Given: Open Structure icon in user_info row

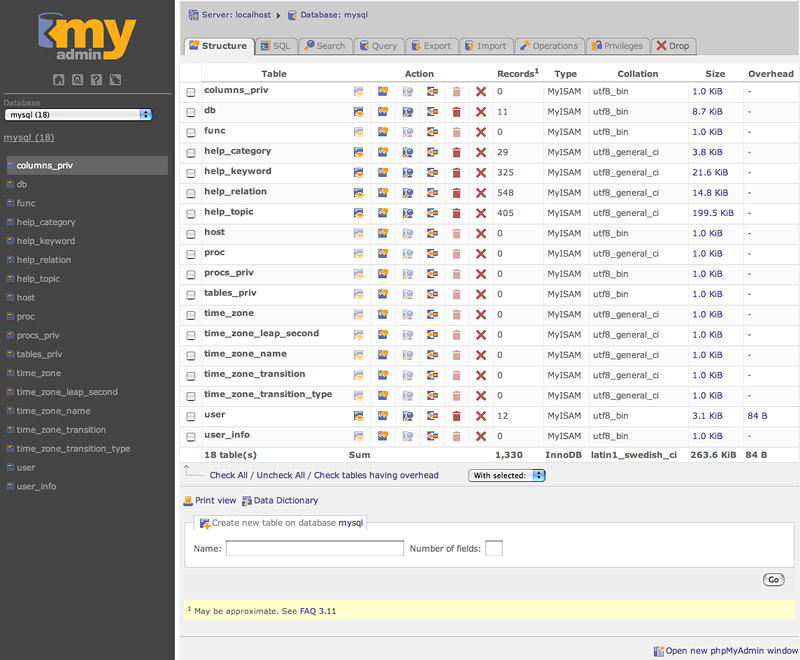Looking at the screenshot, I should point(383,436).
